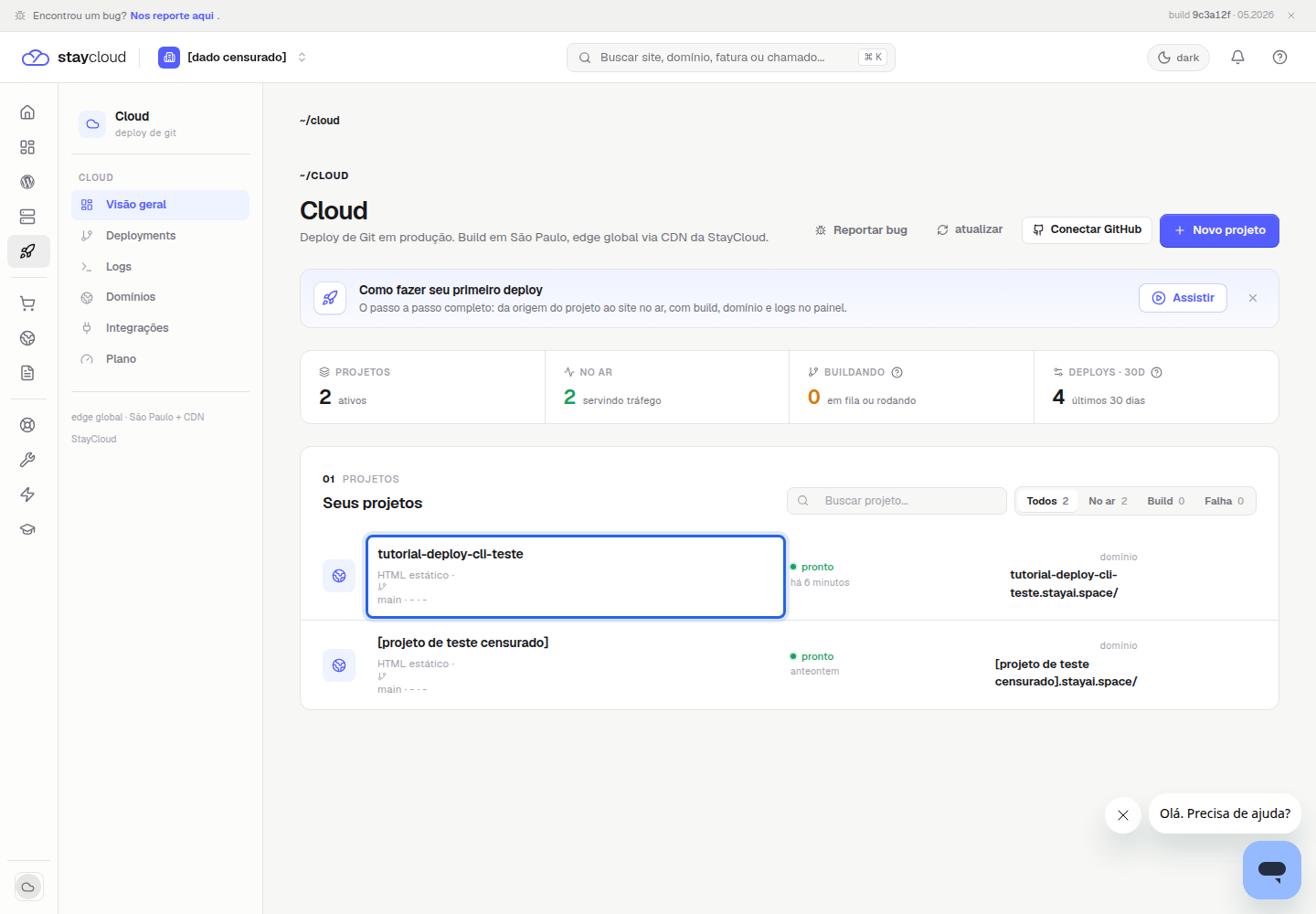Click the censored project's stayai.space domain
The image size is (1316, 914).
[x=1066, y=673]
